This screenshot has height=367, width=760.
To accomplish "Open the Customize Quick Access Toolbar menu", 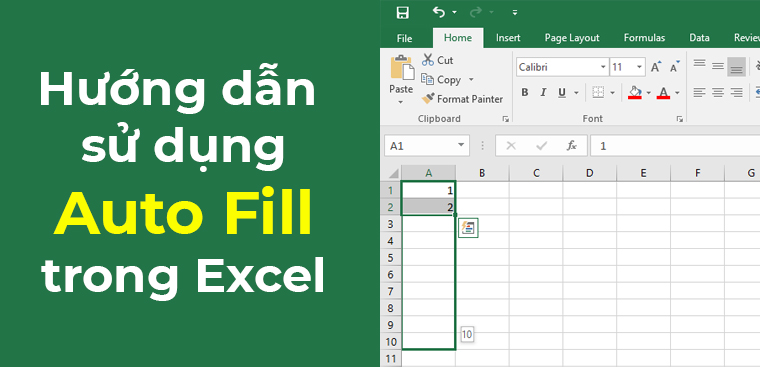I will (x=514, y=13).
